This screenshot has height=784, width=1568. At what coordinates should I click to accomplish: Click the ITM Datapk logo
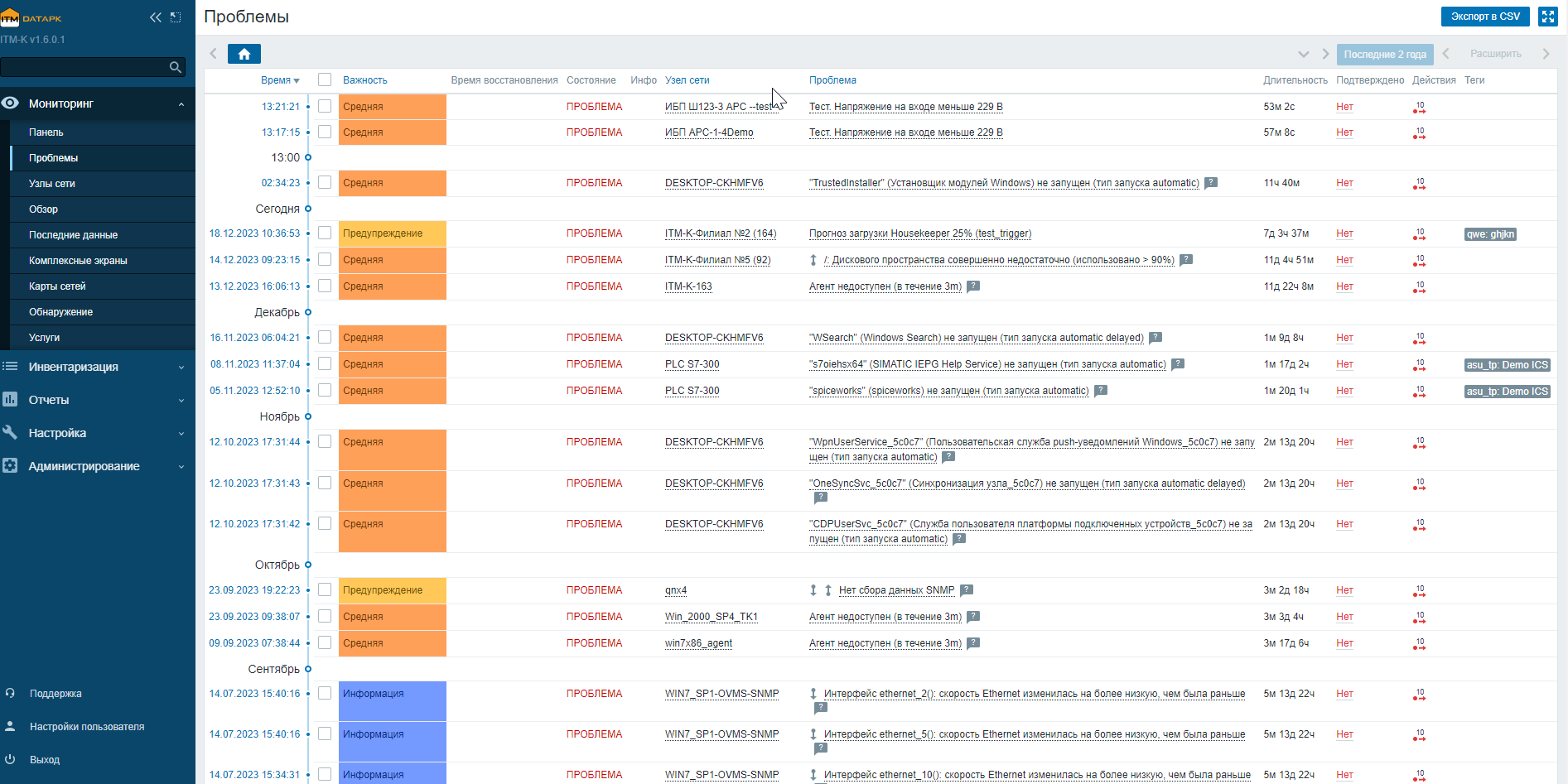pyautogui.click(x=31, y=17)
